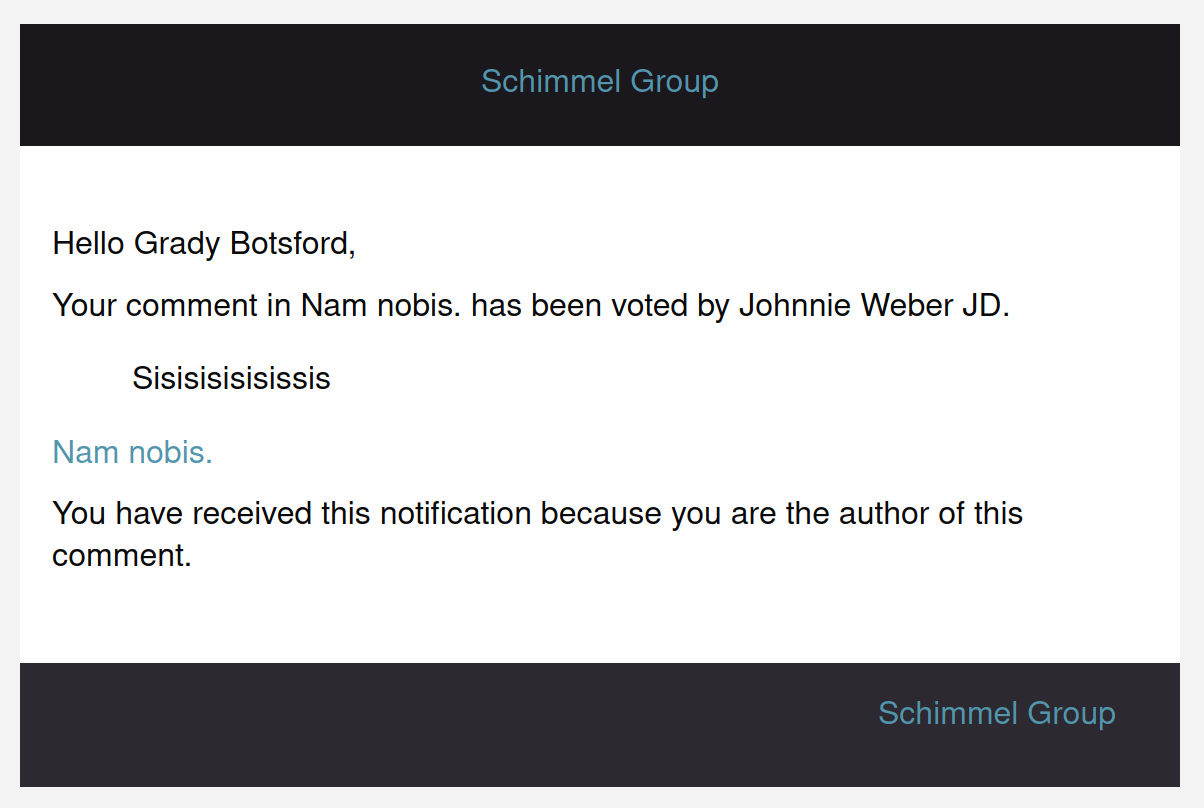
Task: Click the word Hello in the greeting
Action: (x=88, y=243)
